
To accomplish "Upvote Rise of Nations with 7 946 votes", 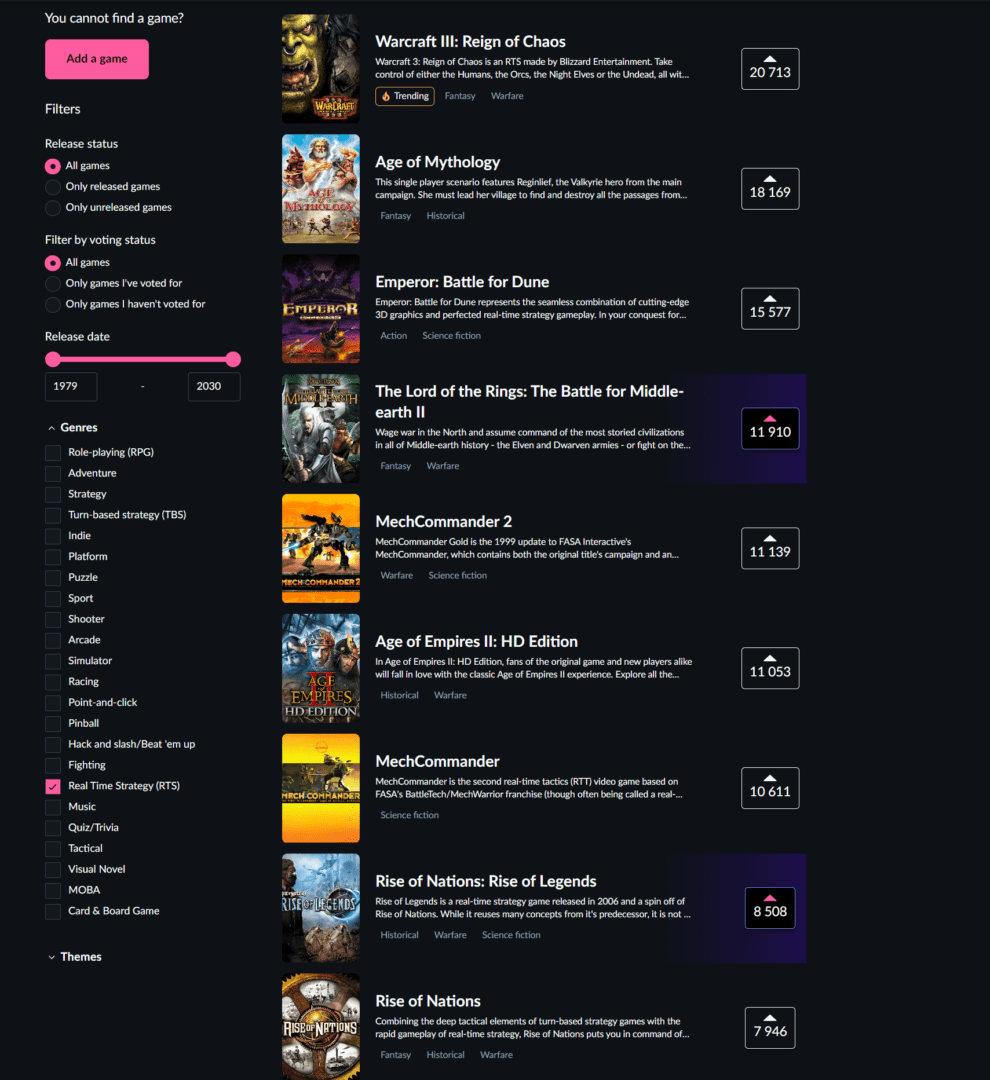I will (770, 1028).
